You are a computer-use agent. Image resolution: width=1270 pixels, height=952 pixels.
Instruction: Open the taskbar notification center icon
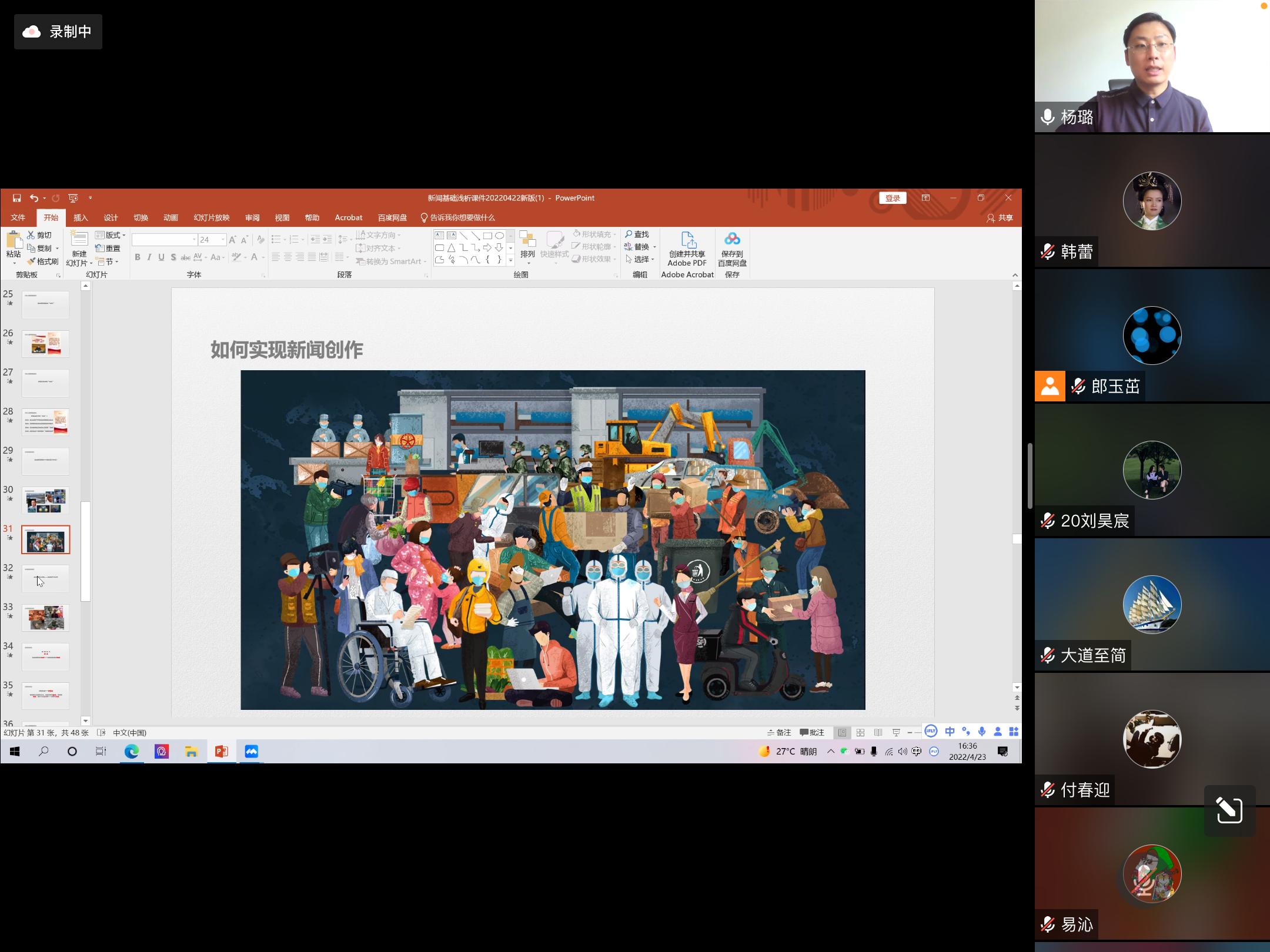coord(1003,752)
